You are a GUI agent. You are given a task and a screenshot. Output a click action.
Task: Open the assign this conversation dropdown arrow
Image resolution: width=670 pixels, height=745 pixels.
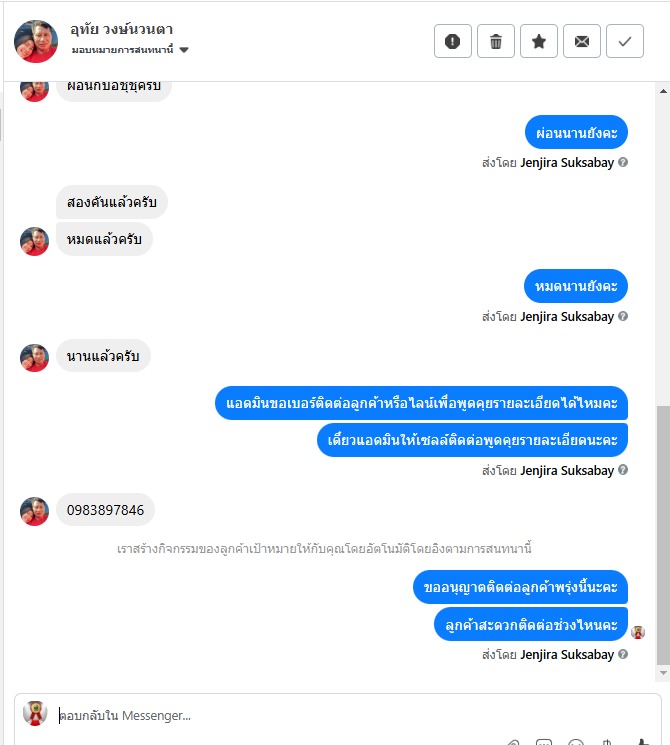[x=184, y=50]
